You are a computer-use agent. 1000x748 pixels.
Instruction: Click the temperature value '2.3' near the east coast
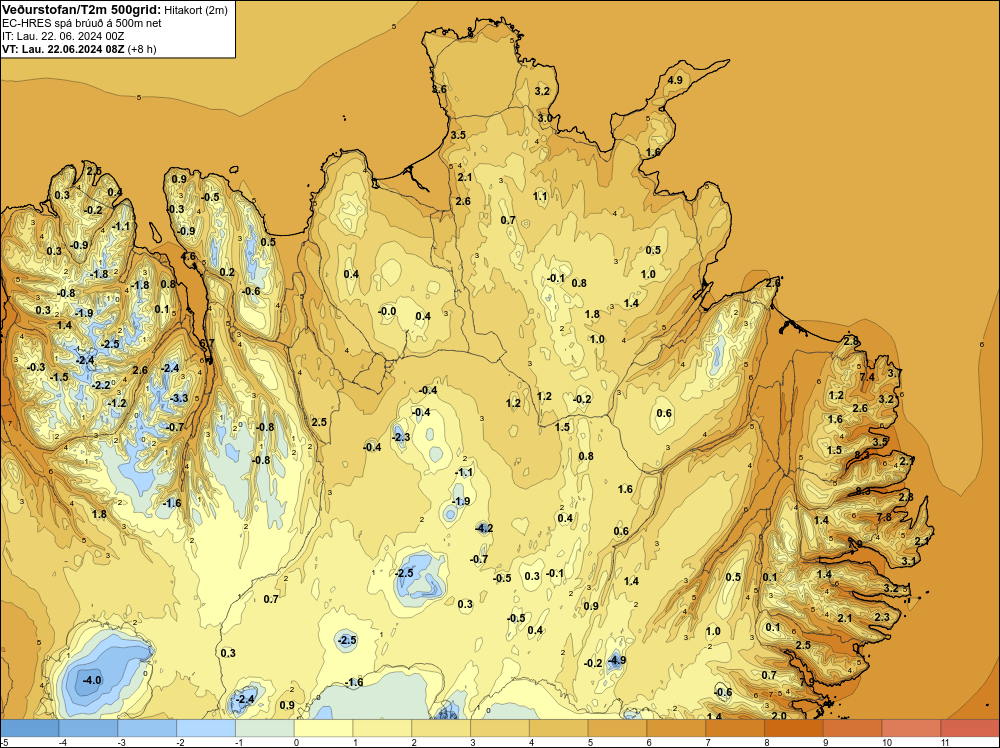click(x=881, y=617)
